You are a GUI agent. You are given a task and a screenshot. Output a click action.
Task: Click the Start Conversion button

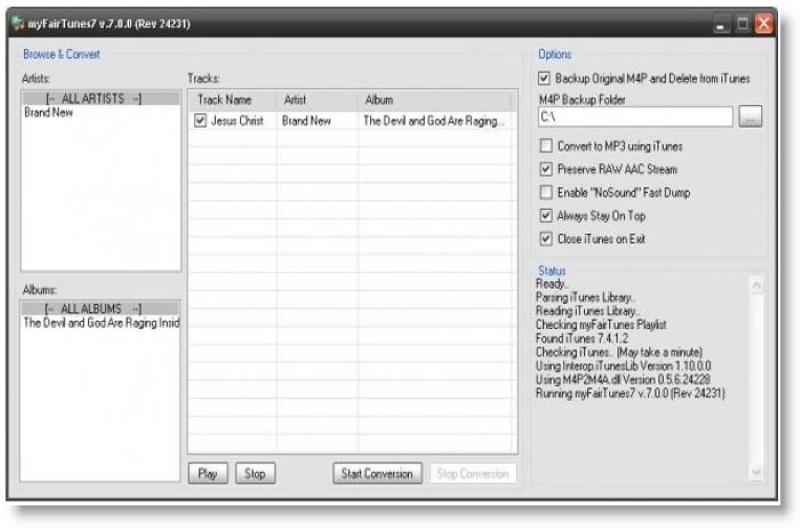(377, 474)
